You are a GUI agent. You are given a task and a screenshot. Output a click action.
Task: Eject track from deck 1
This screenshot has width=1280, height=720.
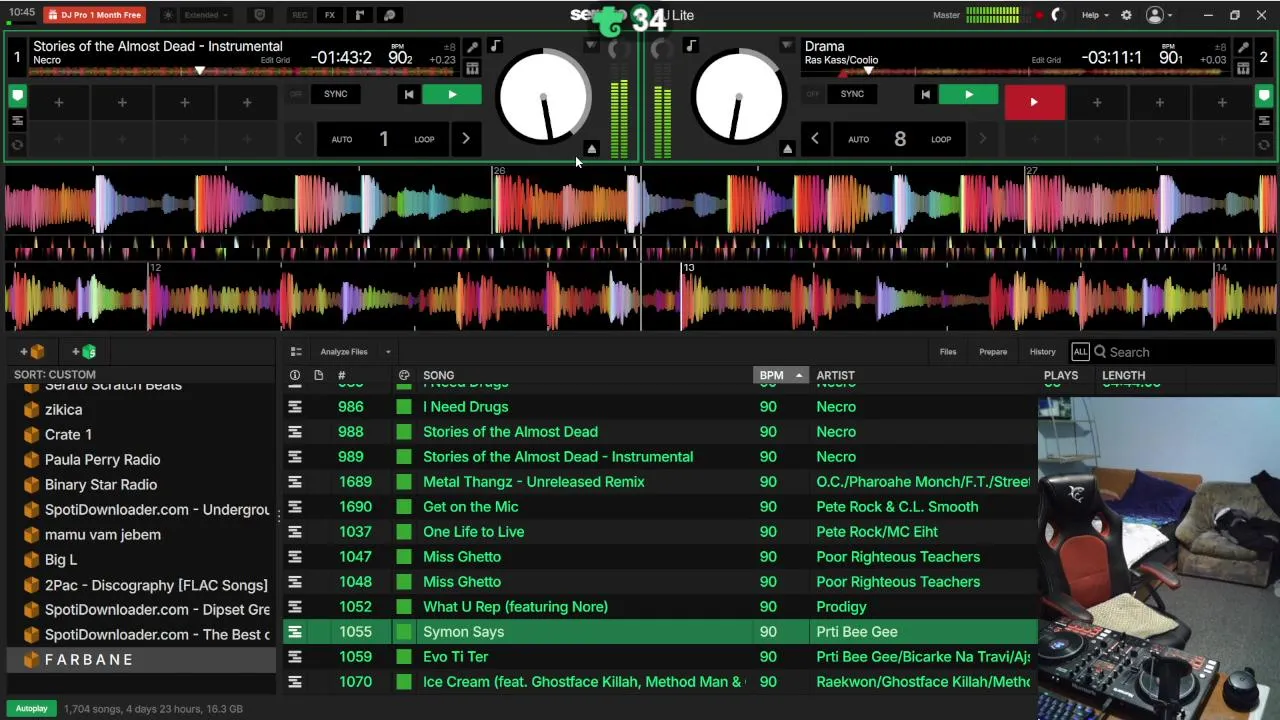pyautogui.click(x=591, y=149)
